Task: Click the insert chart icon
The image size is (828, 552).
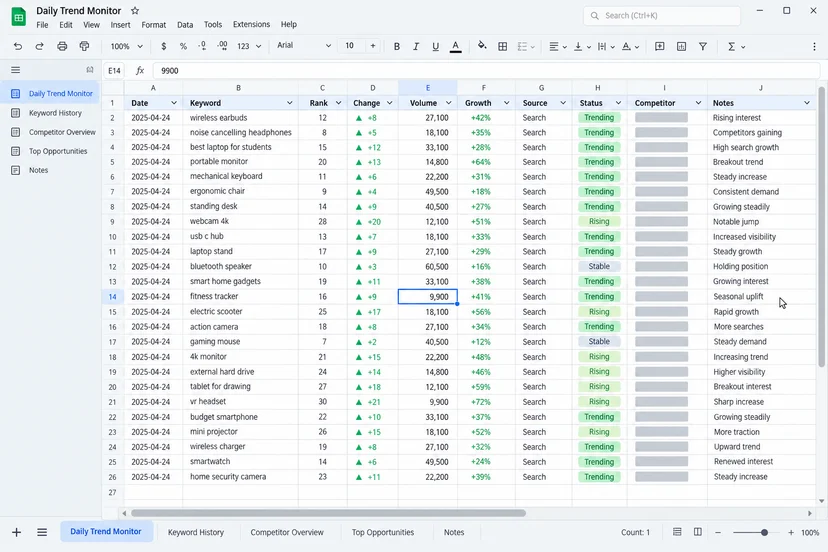Action: tap(681, 46)
